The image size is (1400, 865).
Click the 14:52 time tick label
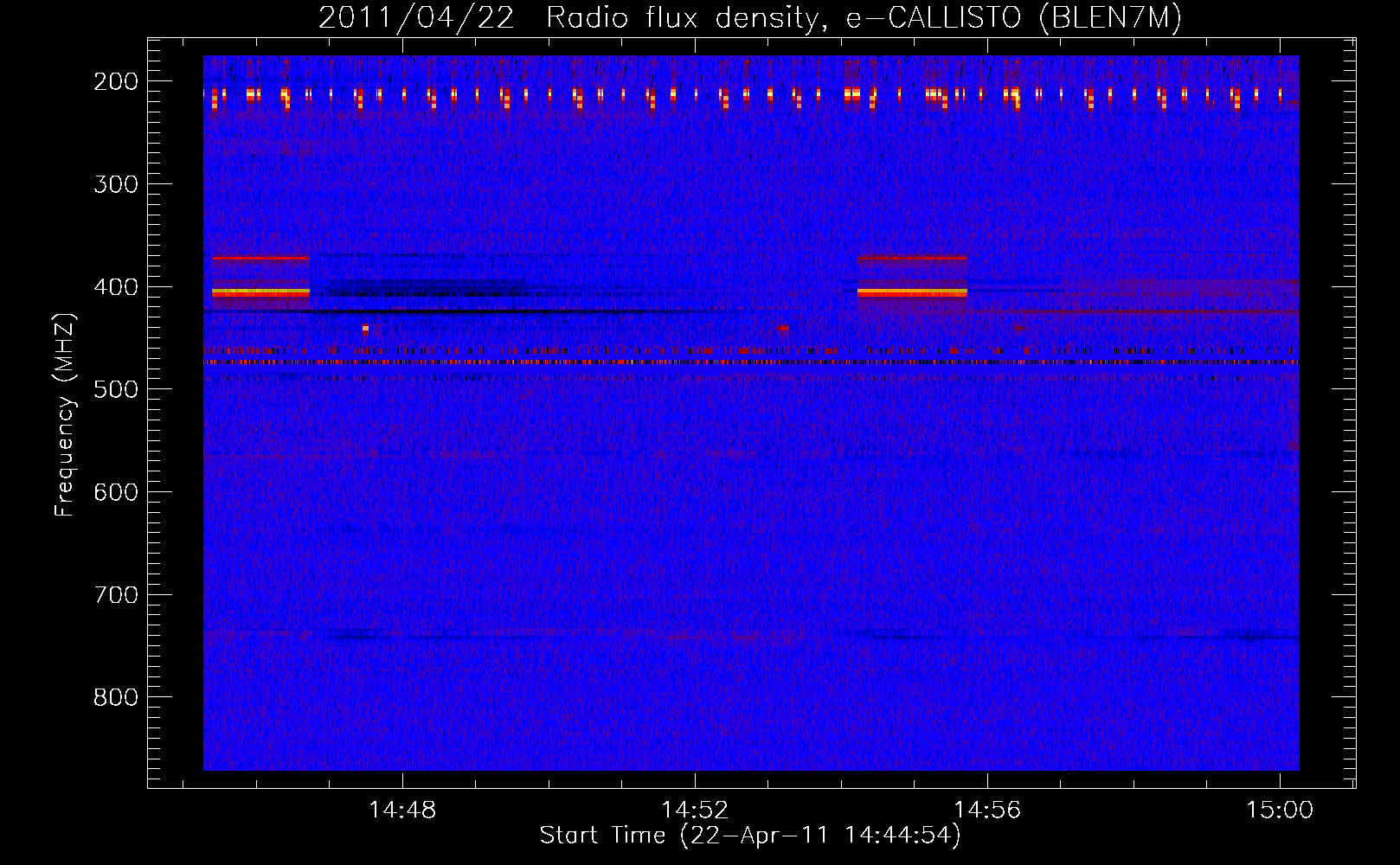695,811
